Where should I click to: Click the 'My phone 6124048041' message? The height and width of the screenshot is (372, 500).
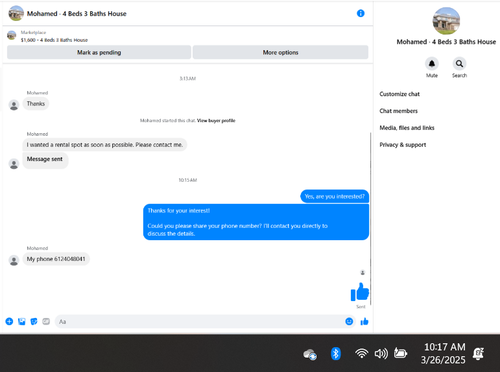pos(56,259)
